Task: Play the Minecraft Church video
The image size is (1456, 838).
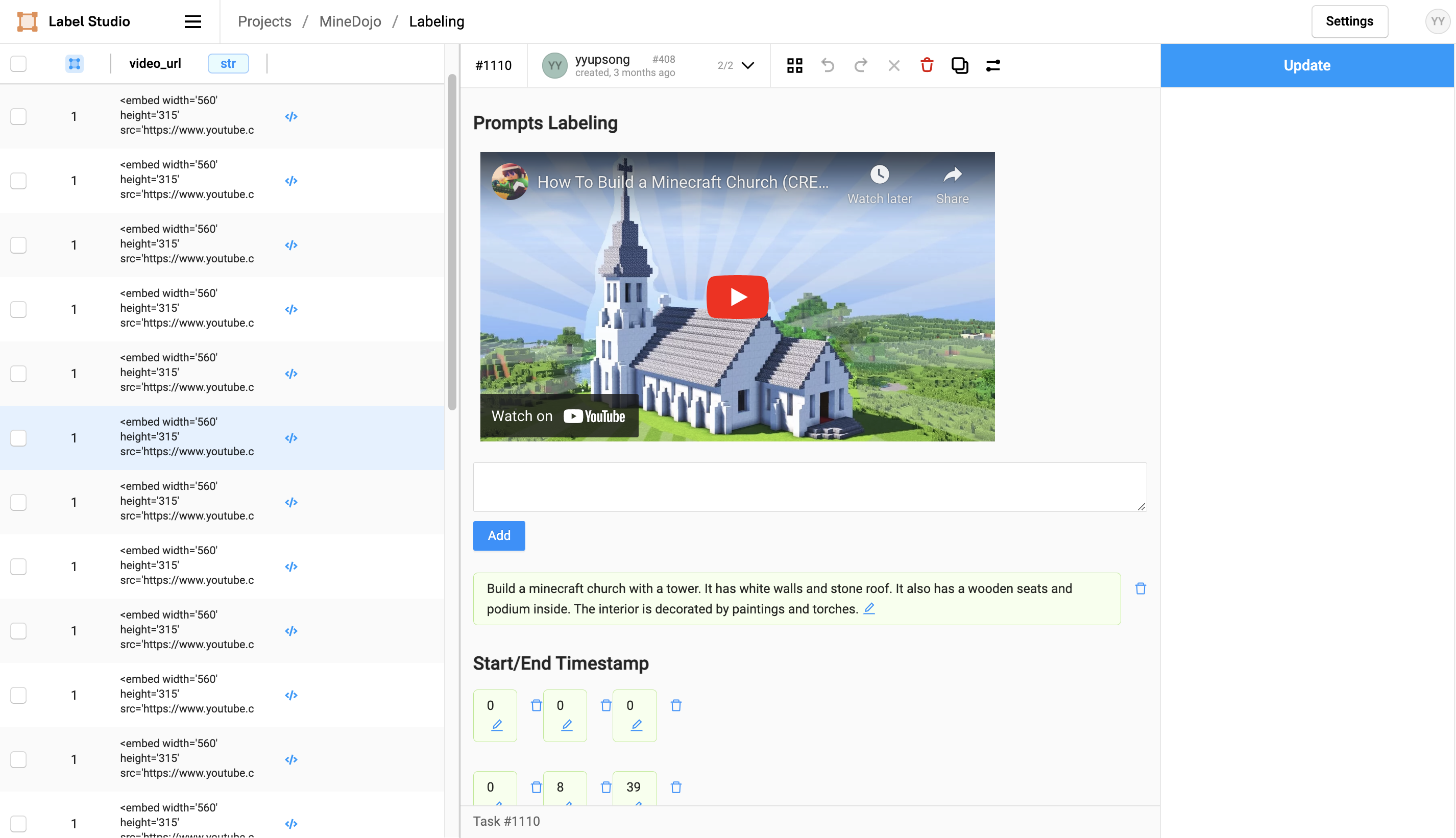Action: 737,297
